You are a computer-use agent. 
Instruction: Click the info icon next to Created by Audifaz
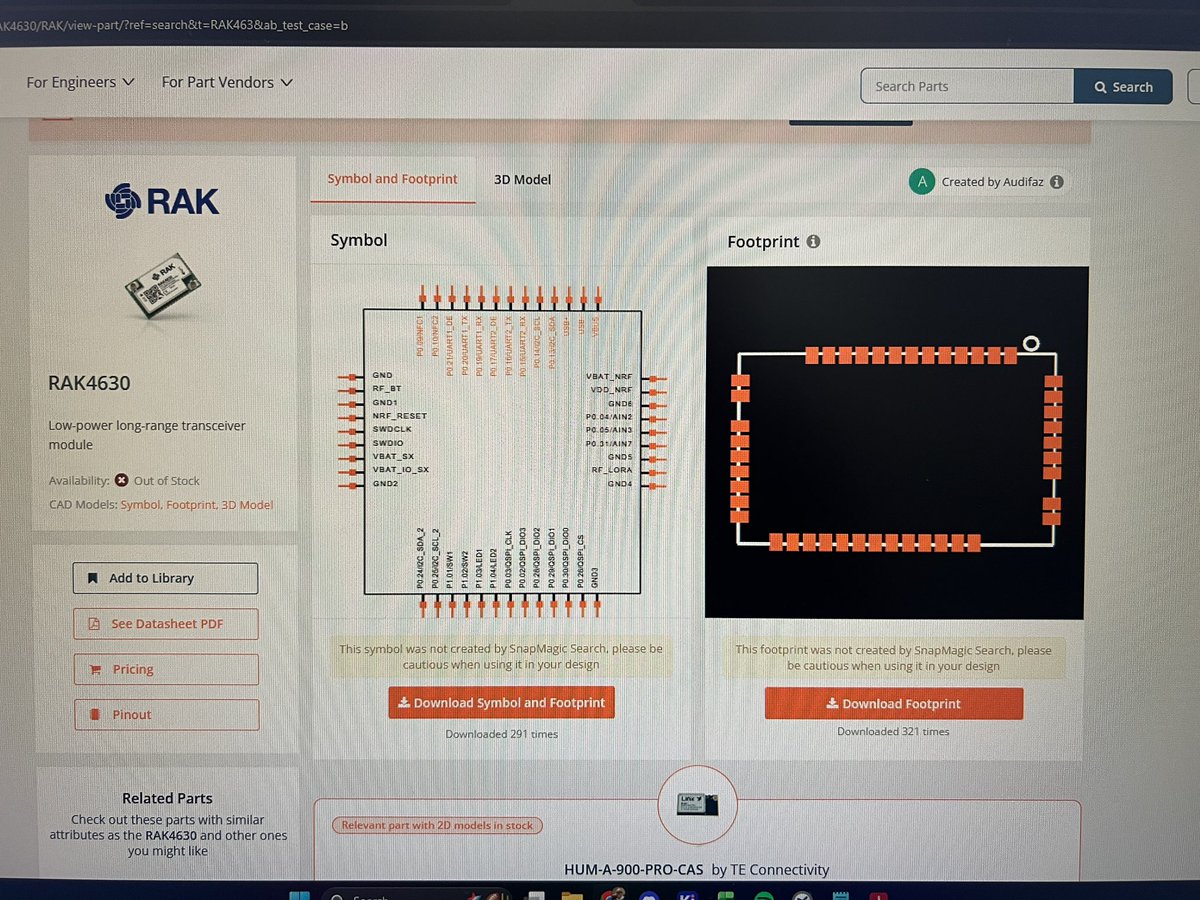pos(1057,182)
